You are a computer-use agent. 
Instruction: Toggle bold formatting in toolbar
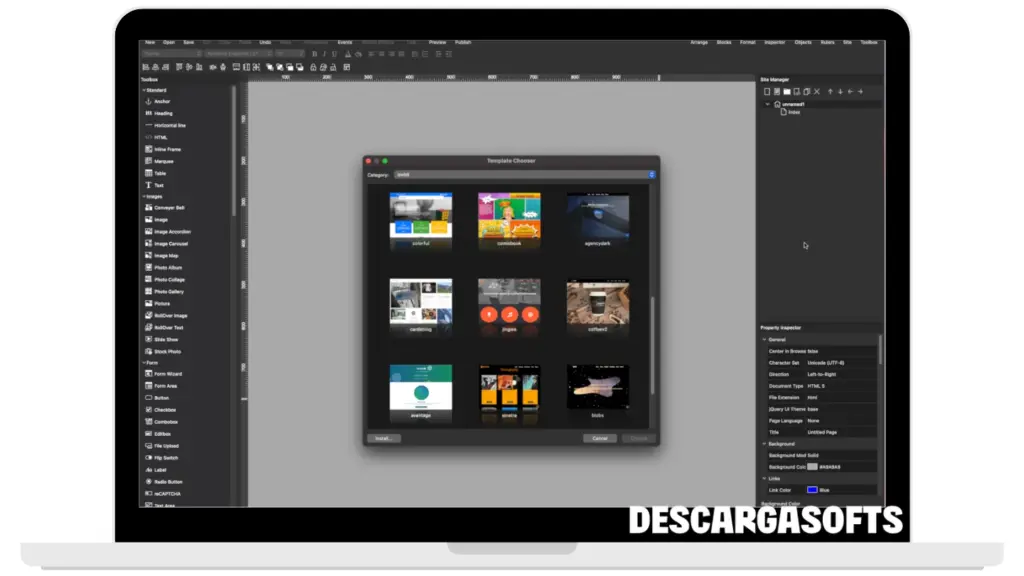pyautogui.click(x=314, y=54)
